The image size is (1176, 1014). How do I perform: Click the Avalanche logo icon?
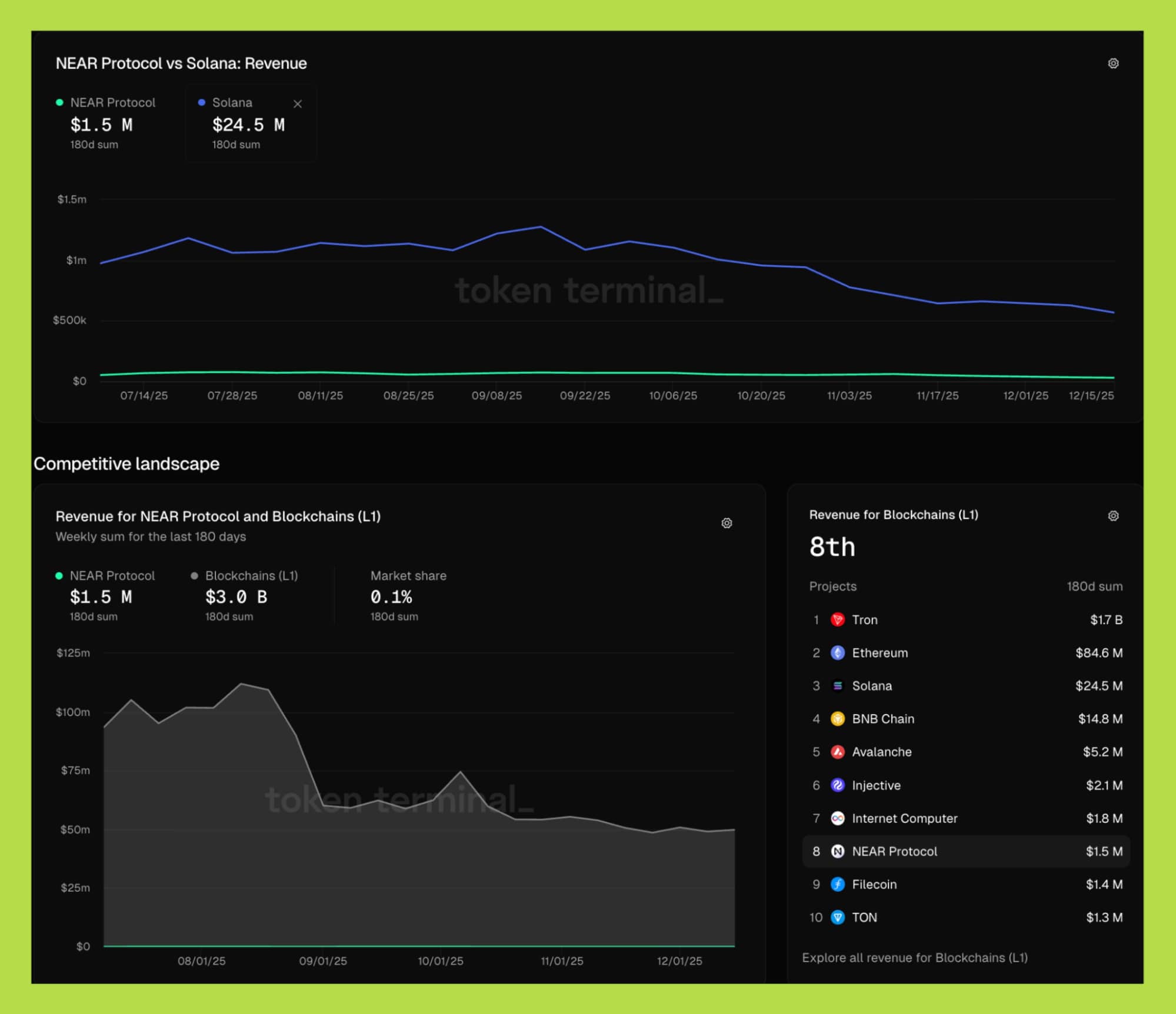(837, 752)
